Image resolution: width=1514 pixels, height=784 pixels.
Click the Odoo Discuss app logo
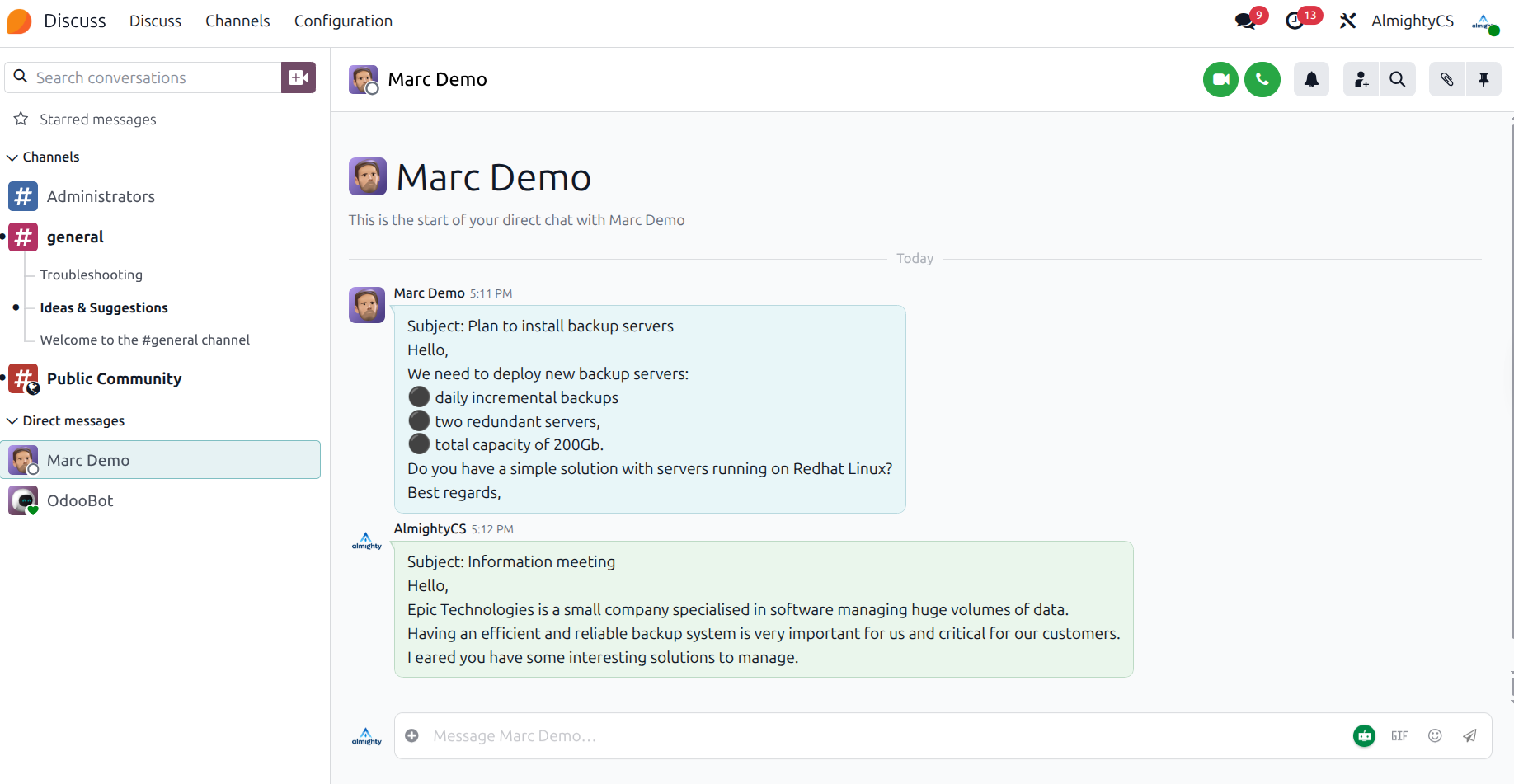pos(19,21)
